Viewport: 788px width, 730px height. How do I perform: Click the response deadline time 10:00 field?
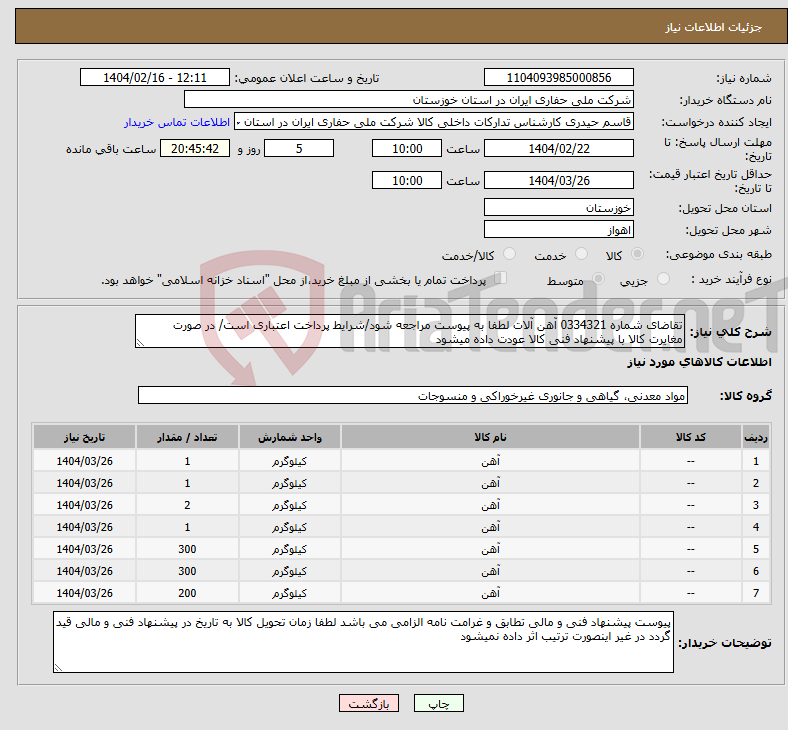click(407, 148)
